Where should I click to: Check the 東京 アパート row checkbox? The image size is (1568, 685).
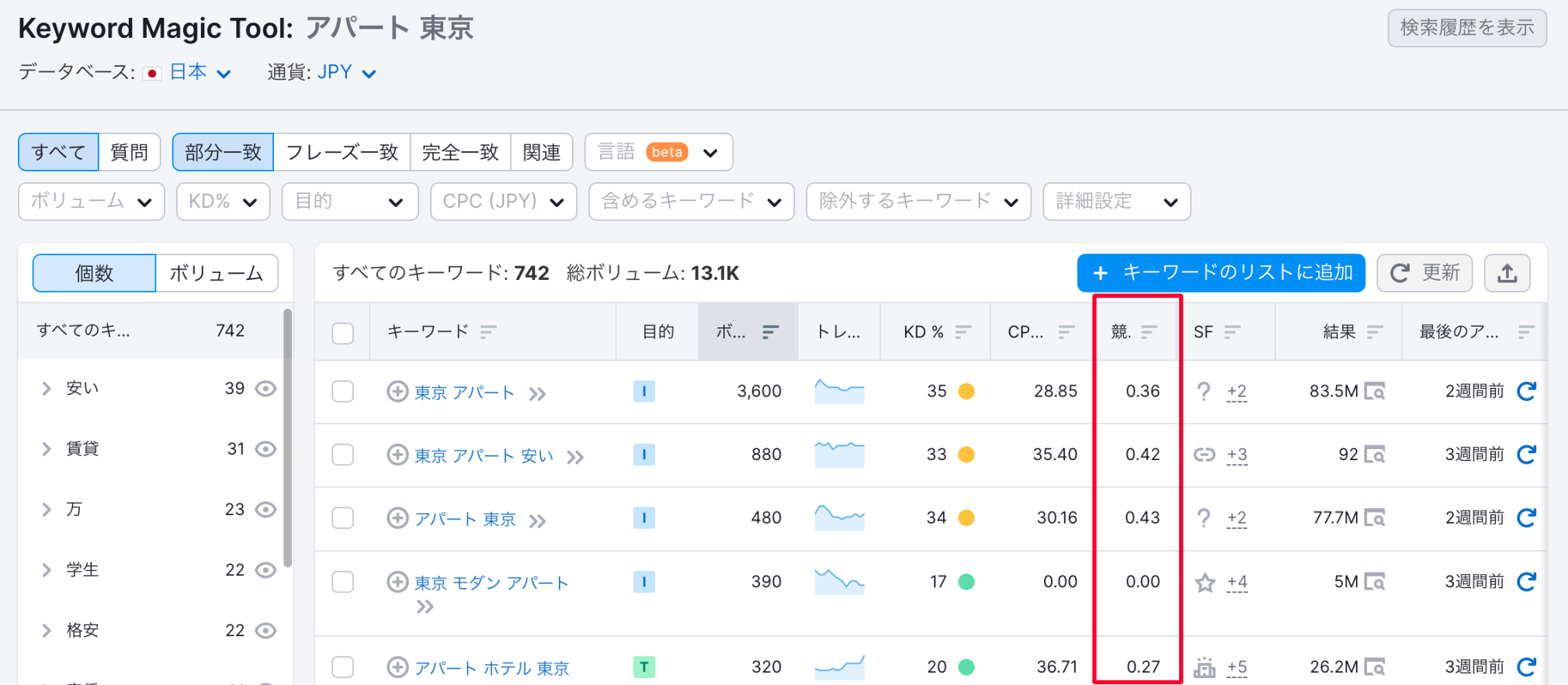(342, 391)
